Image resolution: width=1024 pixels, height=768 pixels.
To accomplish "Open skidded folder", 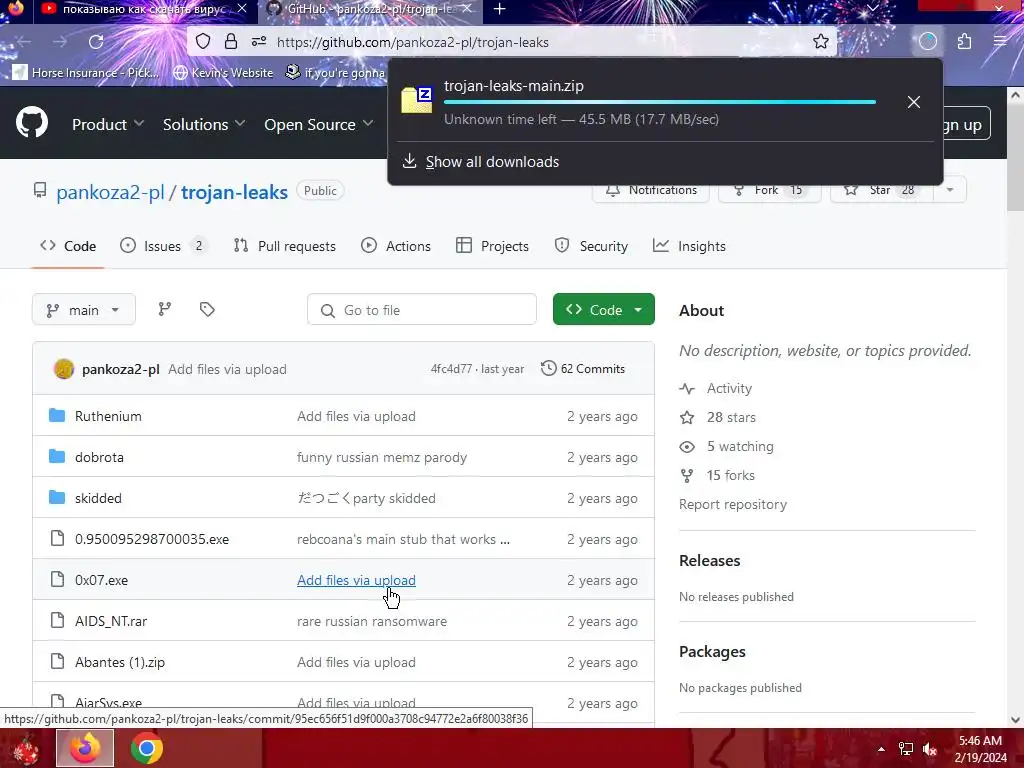I will click(x=98, y=498).
